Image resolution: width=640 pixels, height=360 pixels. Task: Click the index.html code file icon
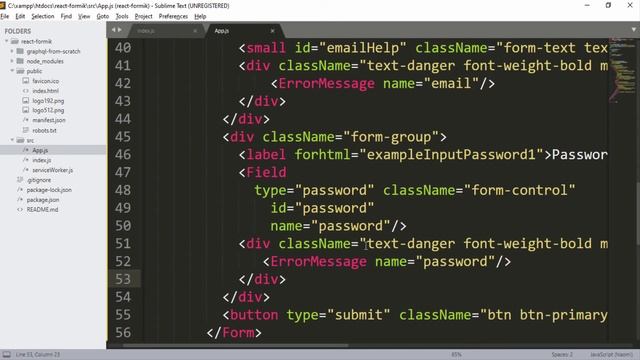[26, 91]
